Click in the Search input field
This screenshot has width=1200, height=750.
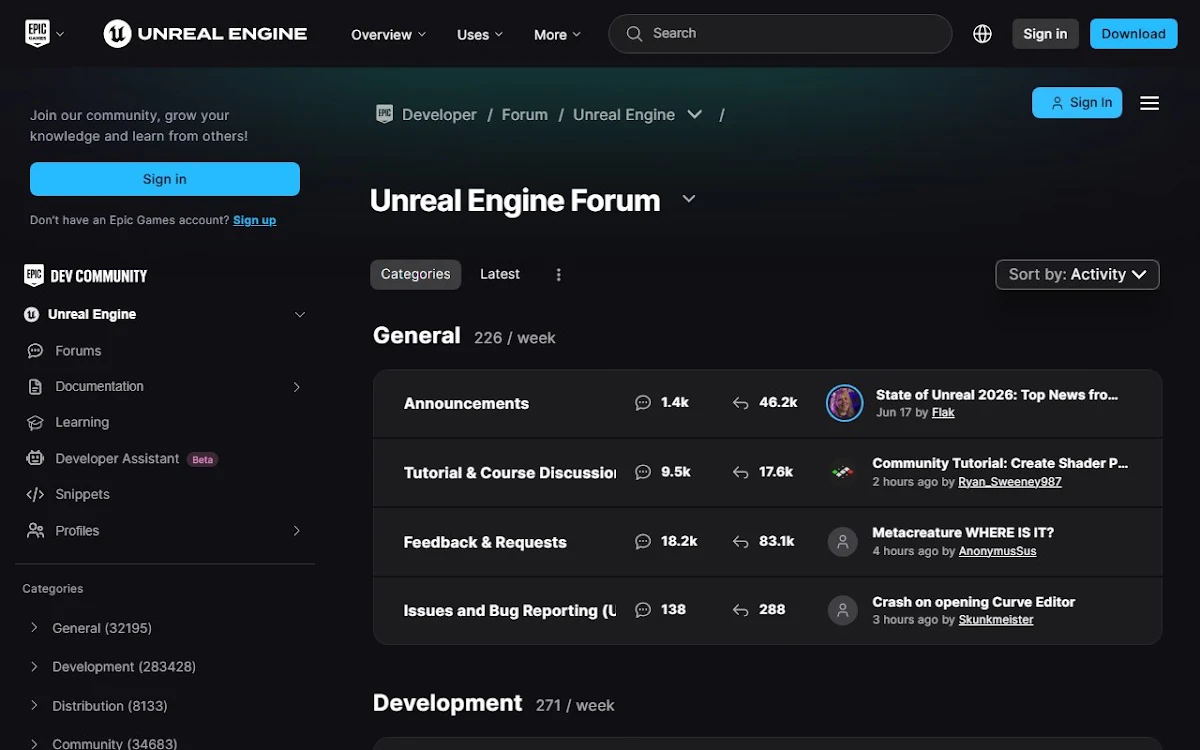(780, 34)
